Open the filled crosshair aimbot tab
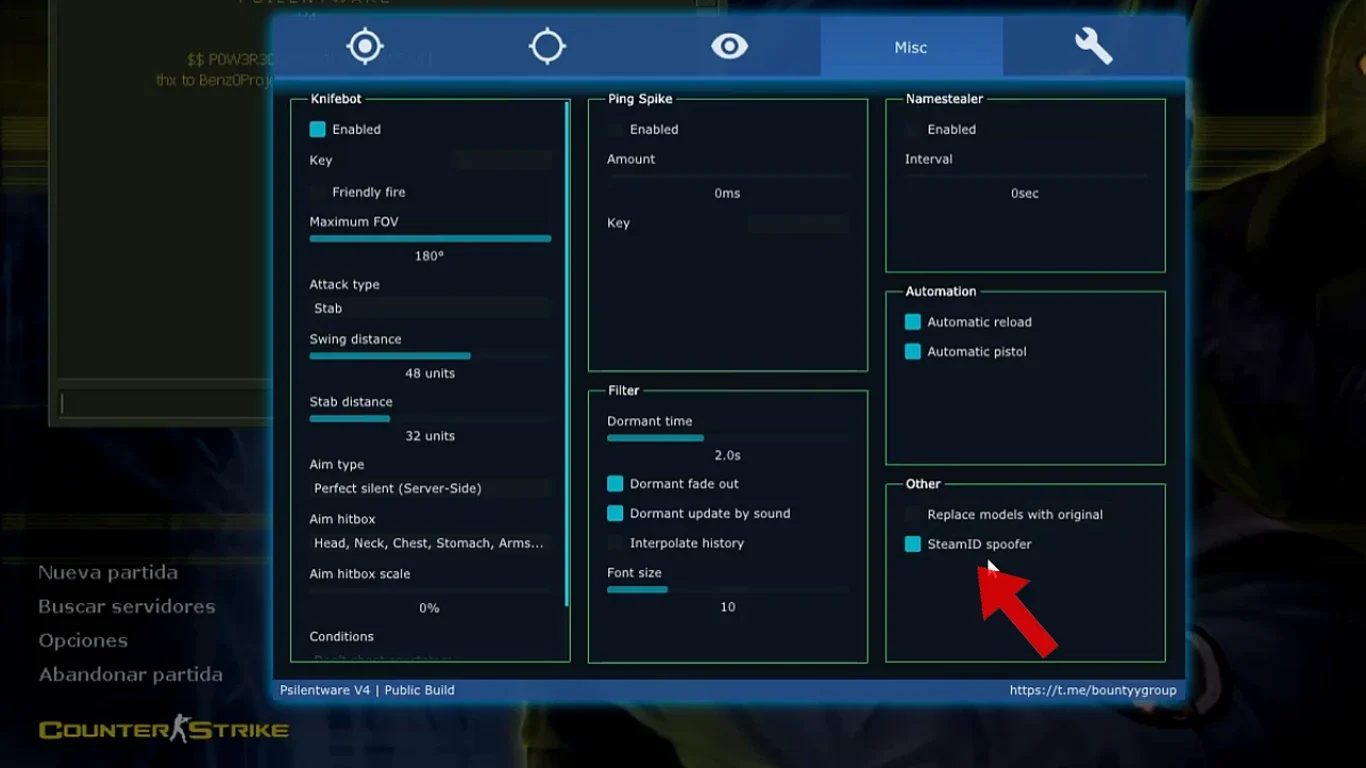1366x768 pixels. point(365,46)
